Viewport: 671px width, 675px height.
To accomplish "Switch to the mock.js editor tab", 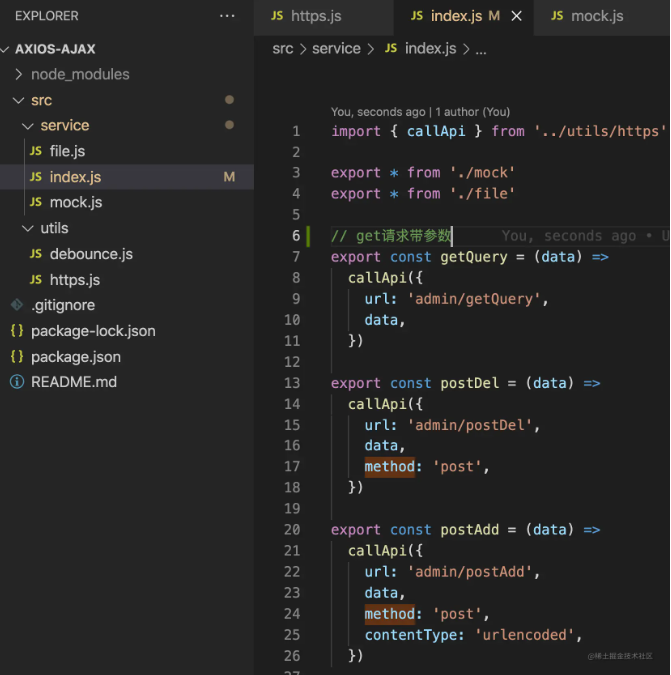I will coord(602,17).
